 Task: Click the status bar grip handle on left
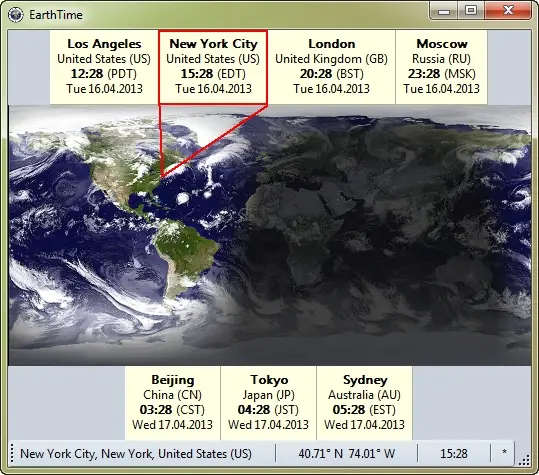(x=12, y=453)
